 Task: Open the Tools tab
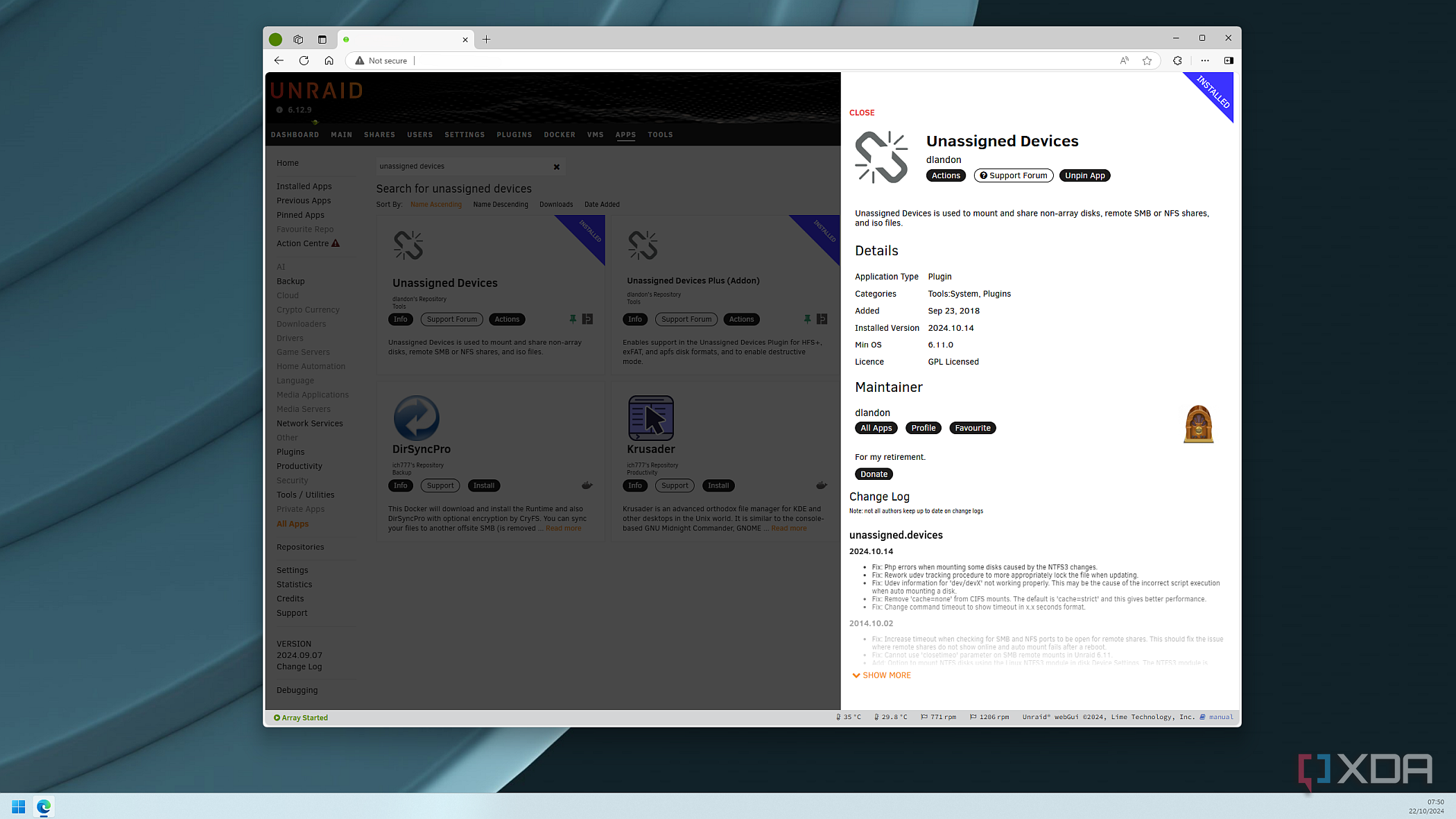pyautogui.click(x=660, y=135)
